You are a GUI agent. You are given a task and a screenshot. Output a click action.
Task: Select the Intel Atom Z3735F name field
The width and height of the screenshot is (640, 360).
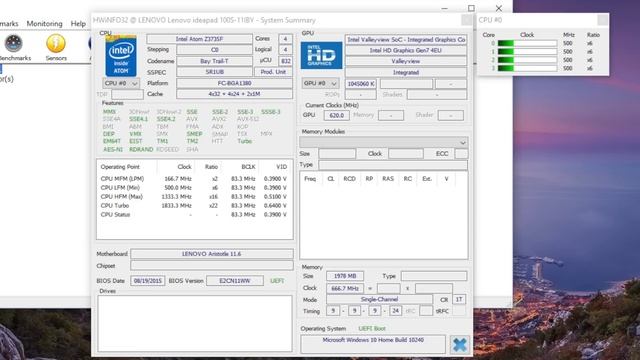click(200, 39)
